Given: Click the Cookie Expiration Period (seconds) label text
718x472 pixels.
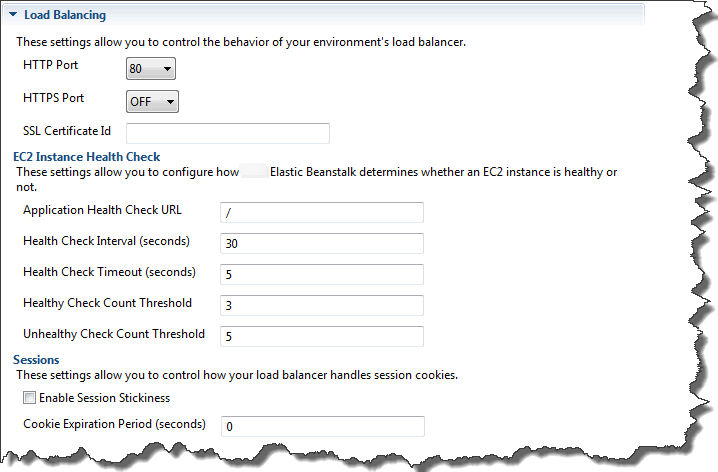Looking at the screenshot, I should 114,424.
